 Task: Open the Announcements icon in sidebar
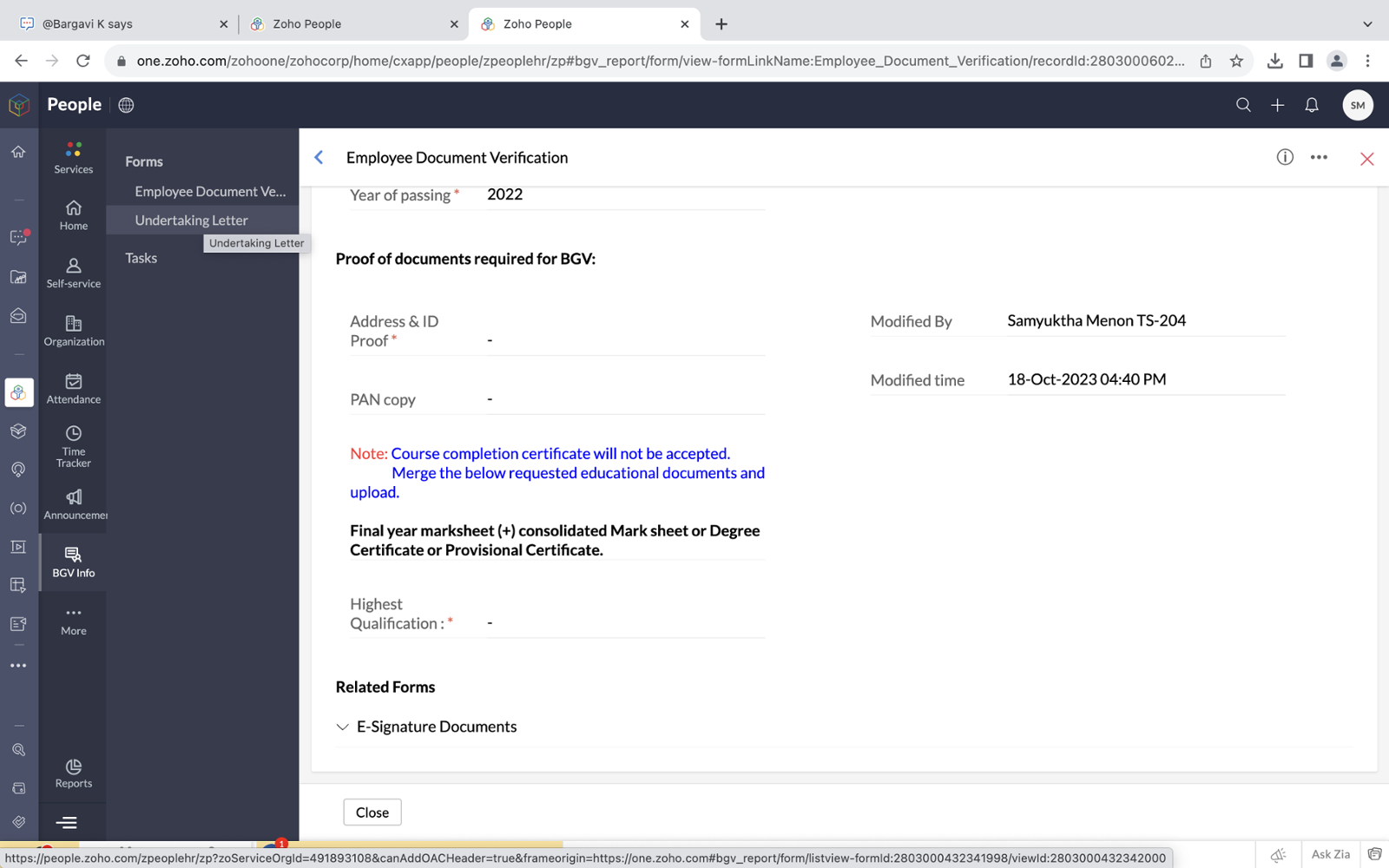click(x=73, y=503)
